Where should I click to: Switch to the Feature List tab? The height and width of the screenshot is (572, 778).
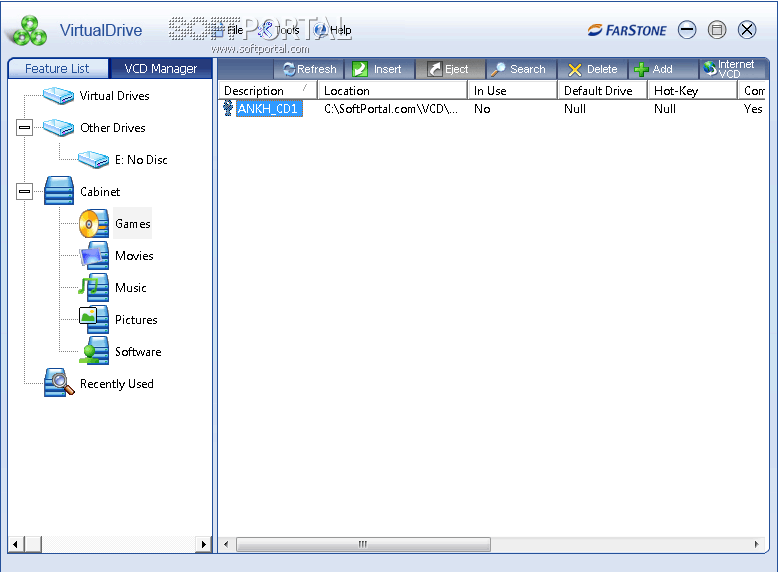[57, 69]
